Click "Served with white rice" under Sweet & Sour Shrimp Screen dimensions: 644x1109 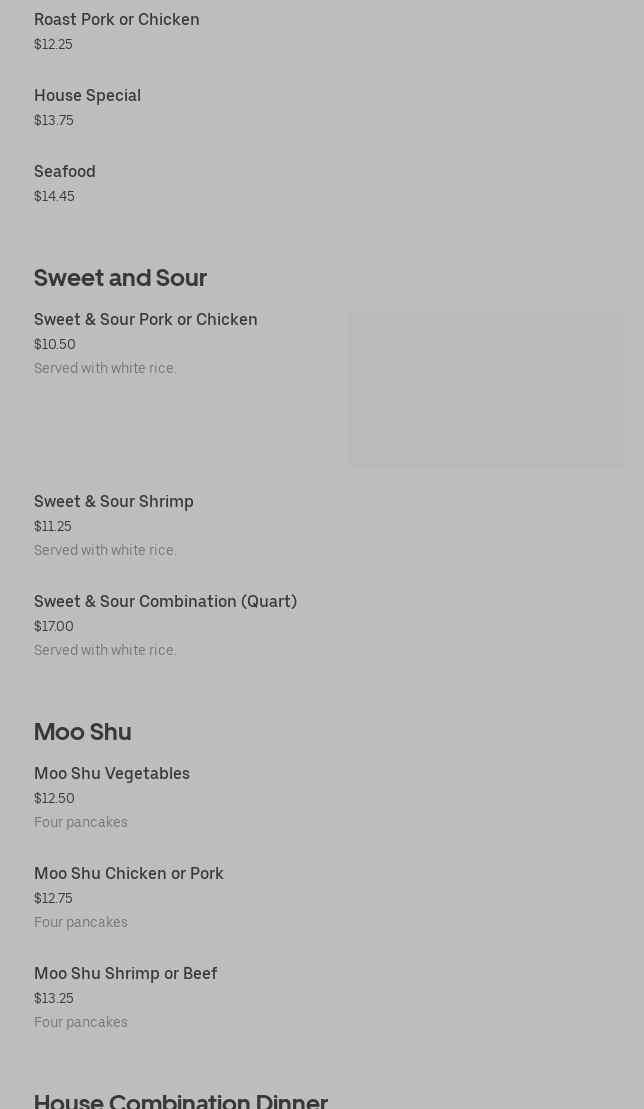pos(105,551)
